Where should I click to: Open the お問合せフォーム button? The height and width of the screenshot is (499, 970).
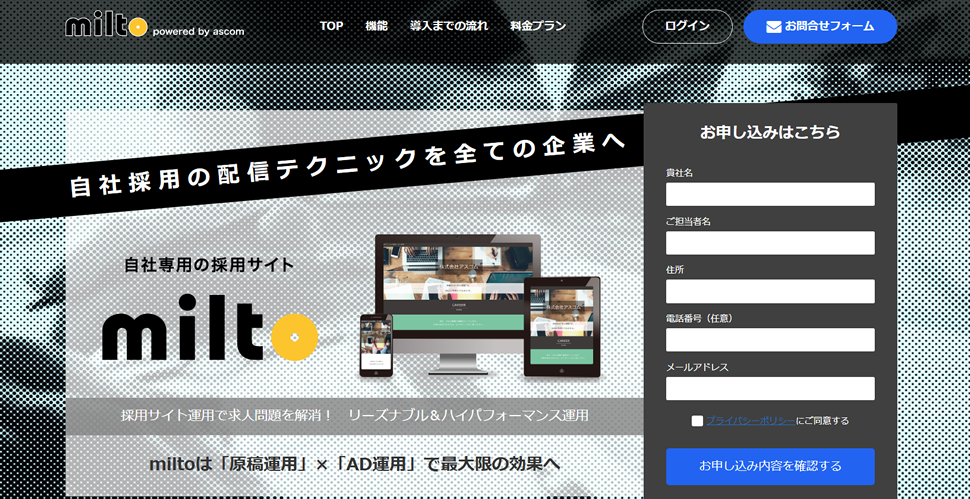click(x=820, y=27)
